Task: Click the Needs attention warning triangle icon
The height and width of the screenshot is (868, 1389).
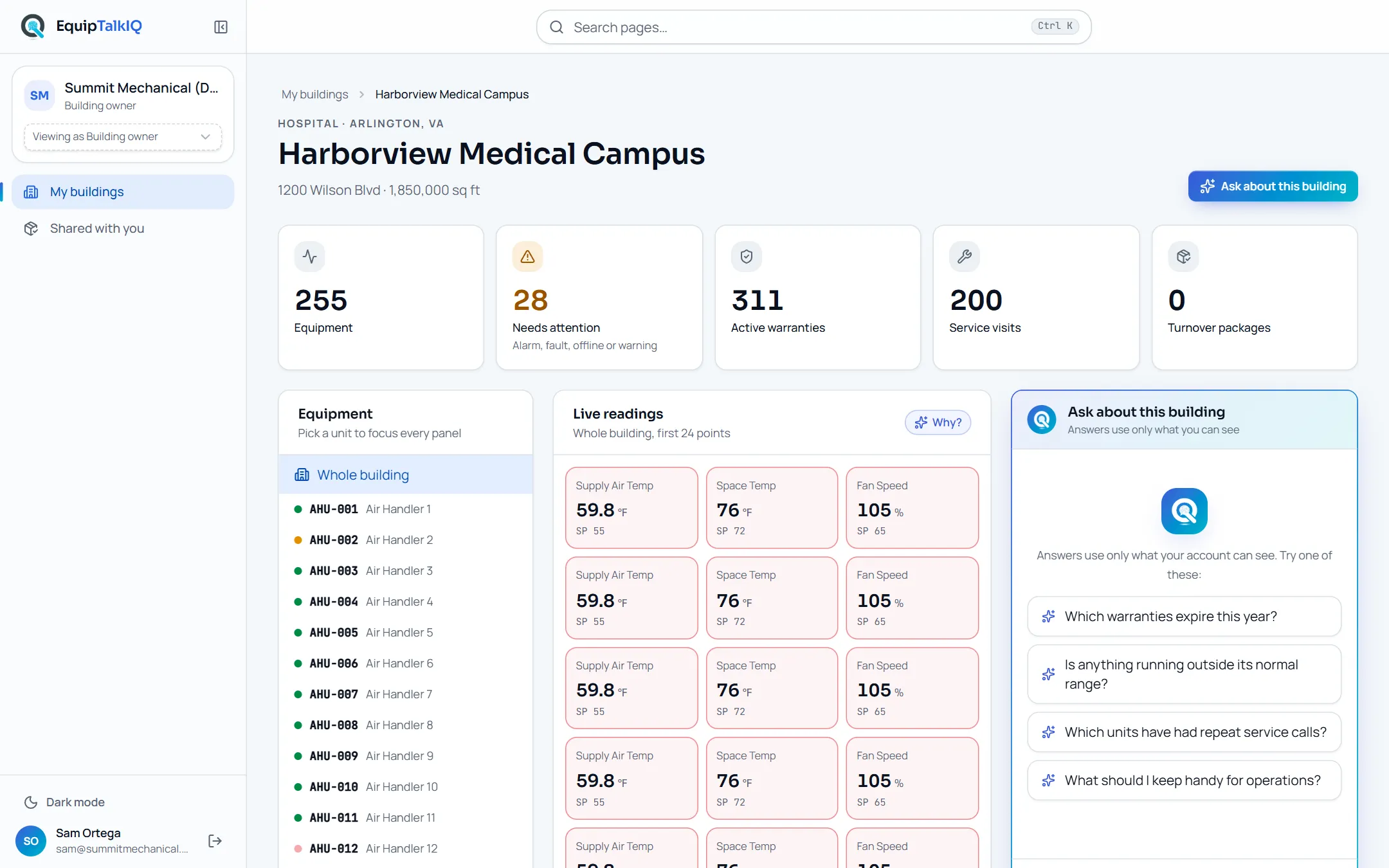Action: pos(528,257)
